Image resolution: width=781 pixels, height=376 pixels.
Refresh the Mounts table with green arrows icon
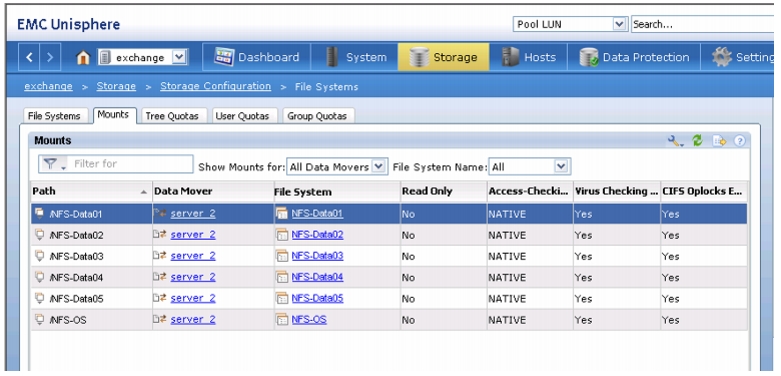697,141
